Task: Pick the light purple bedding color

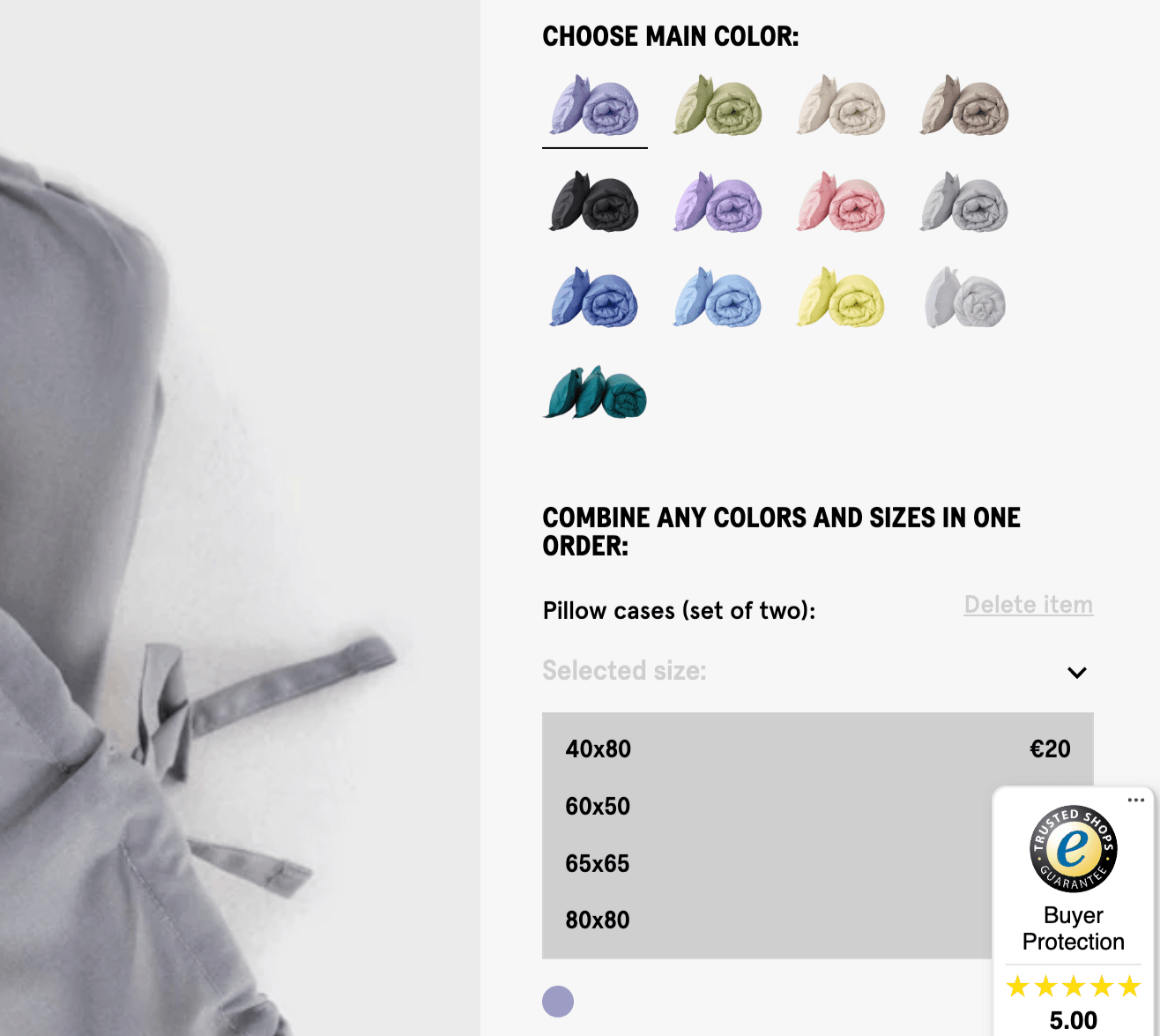Action: pos(718,202)
